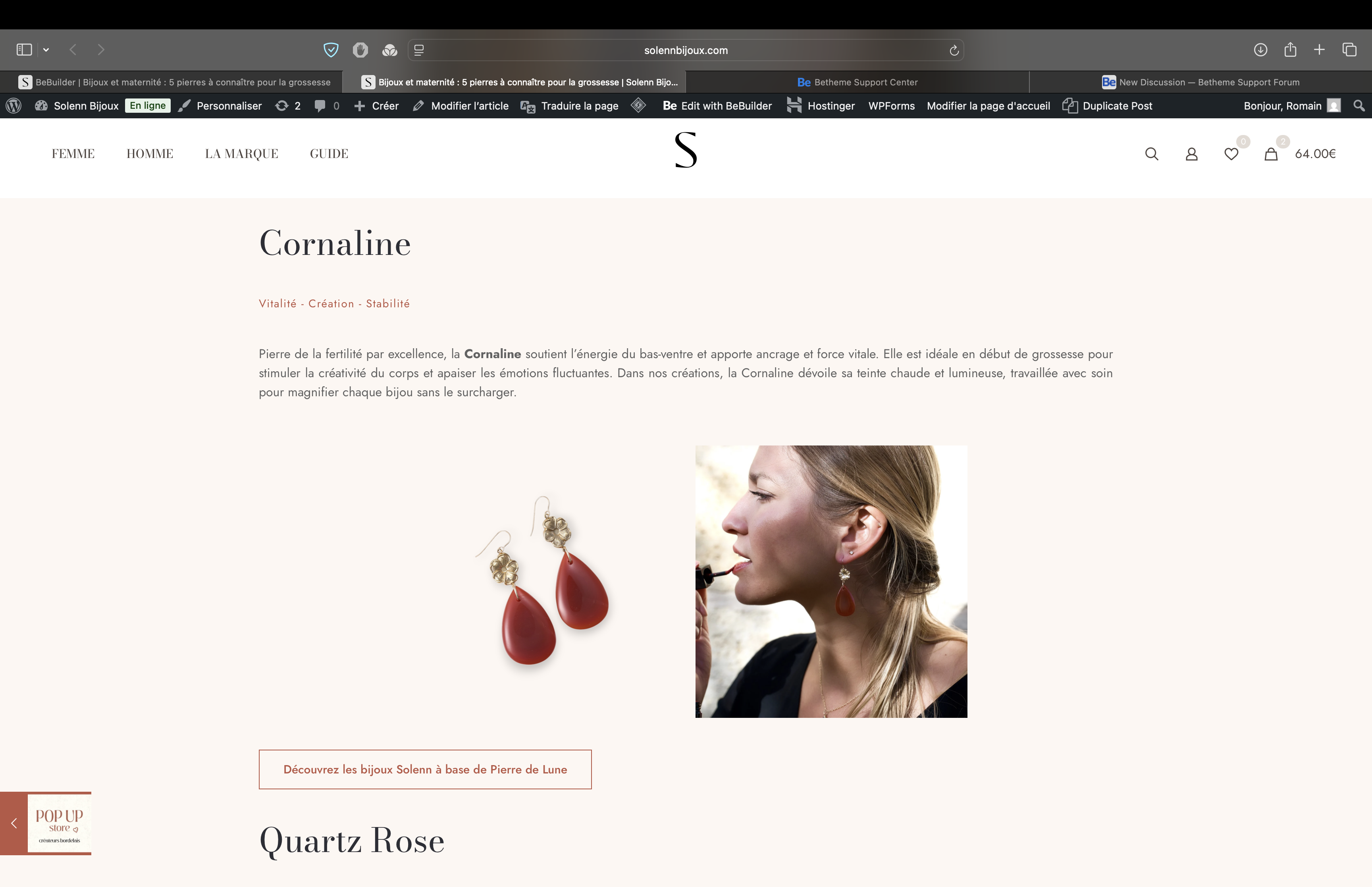Open the FEMME navigation menu
The width and height of the screenshot is (1372, 887).
pyautogui.click(x=73, y=154)
